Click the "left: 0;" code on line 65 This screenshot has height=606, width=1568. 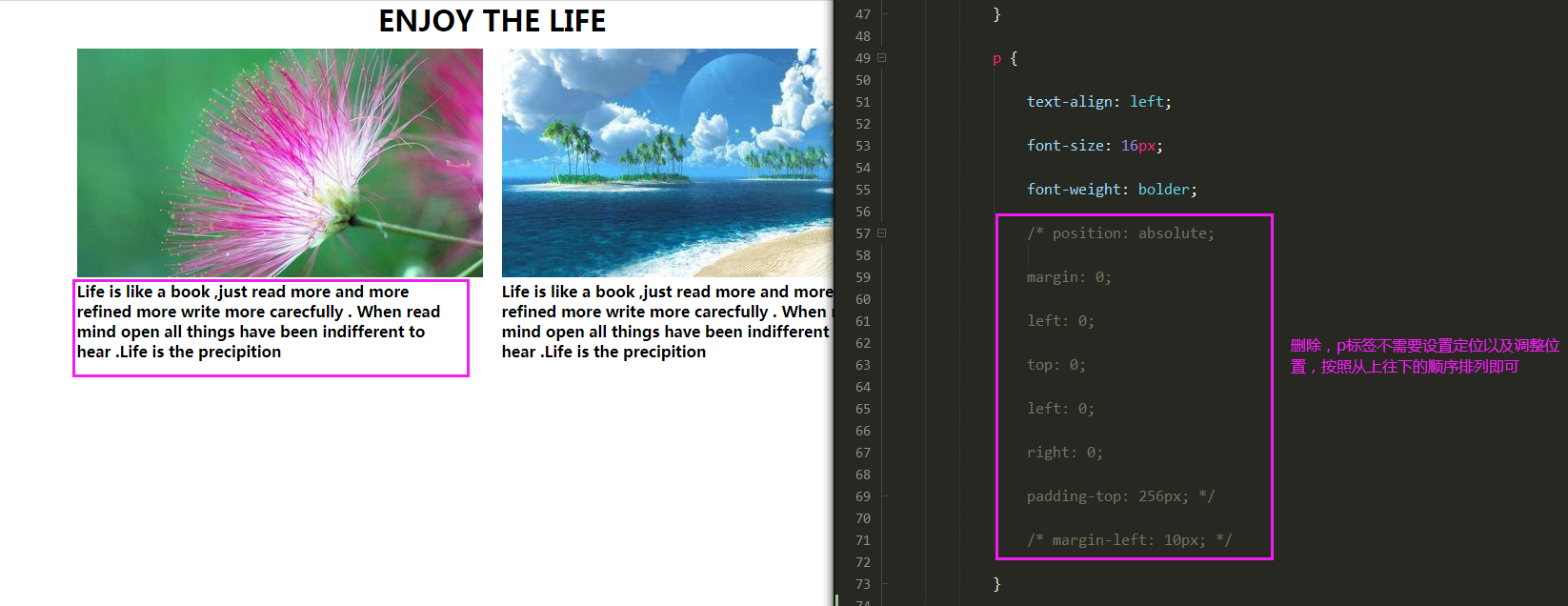(1060, 409)
